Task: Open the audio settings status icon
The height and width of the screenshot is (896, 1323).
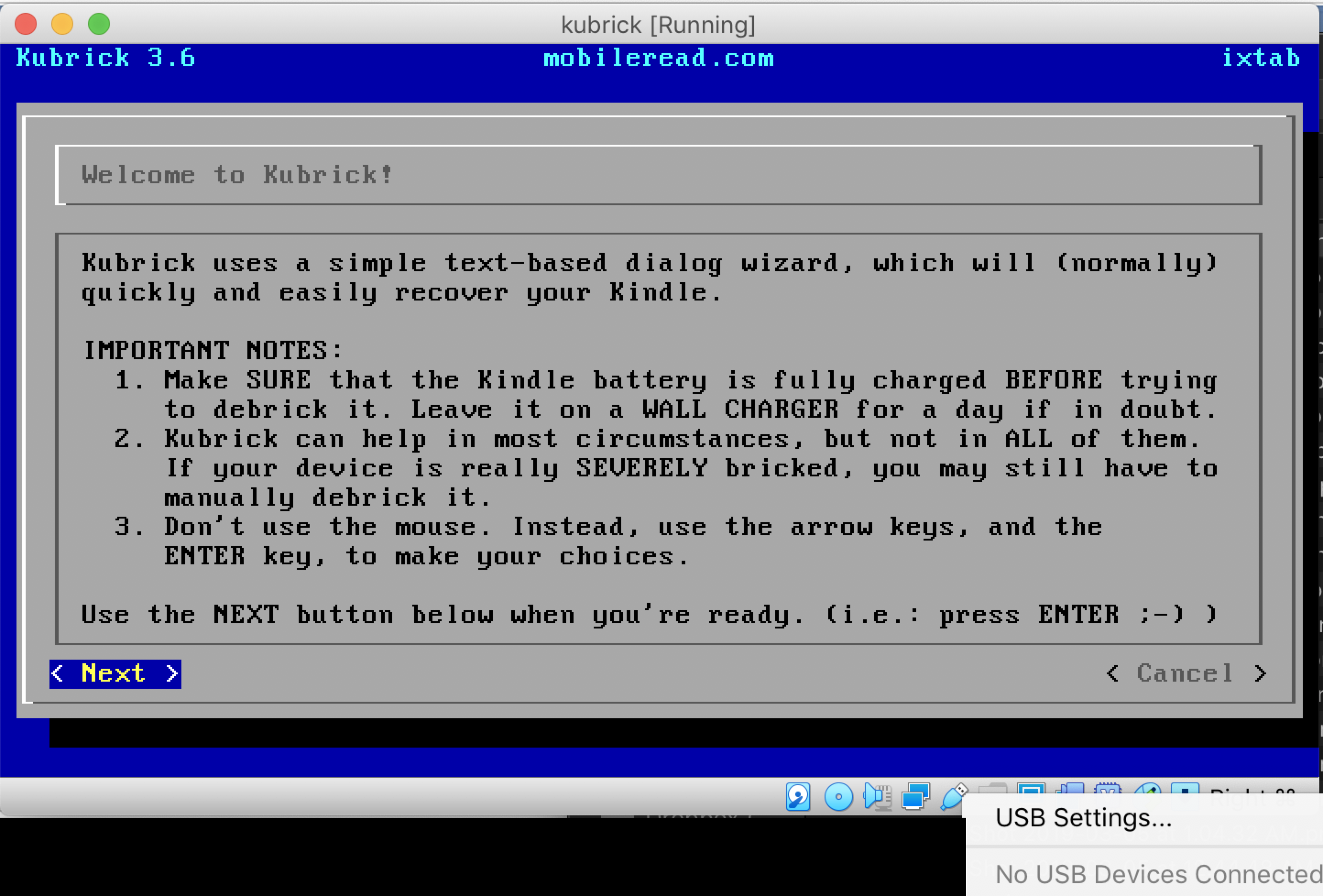Action: coord(877,797)
